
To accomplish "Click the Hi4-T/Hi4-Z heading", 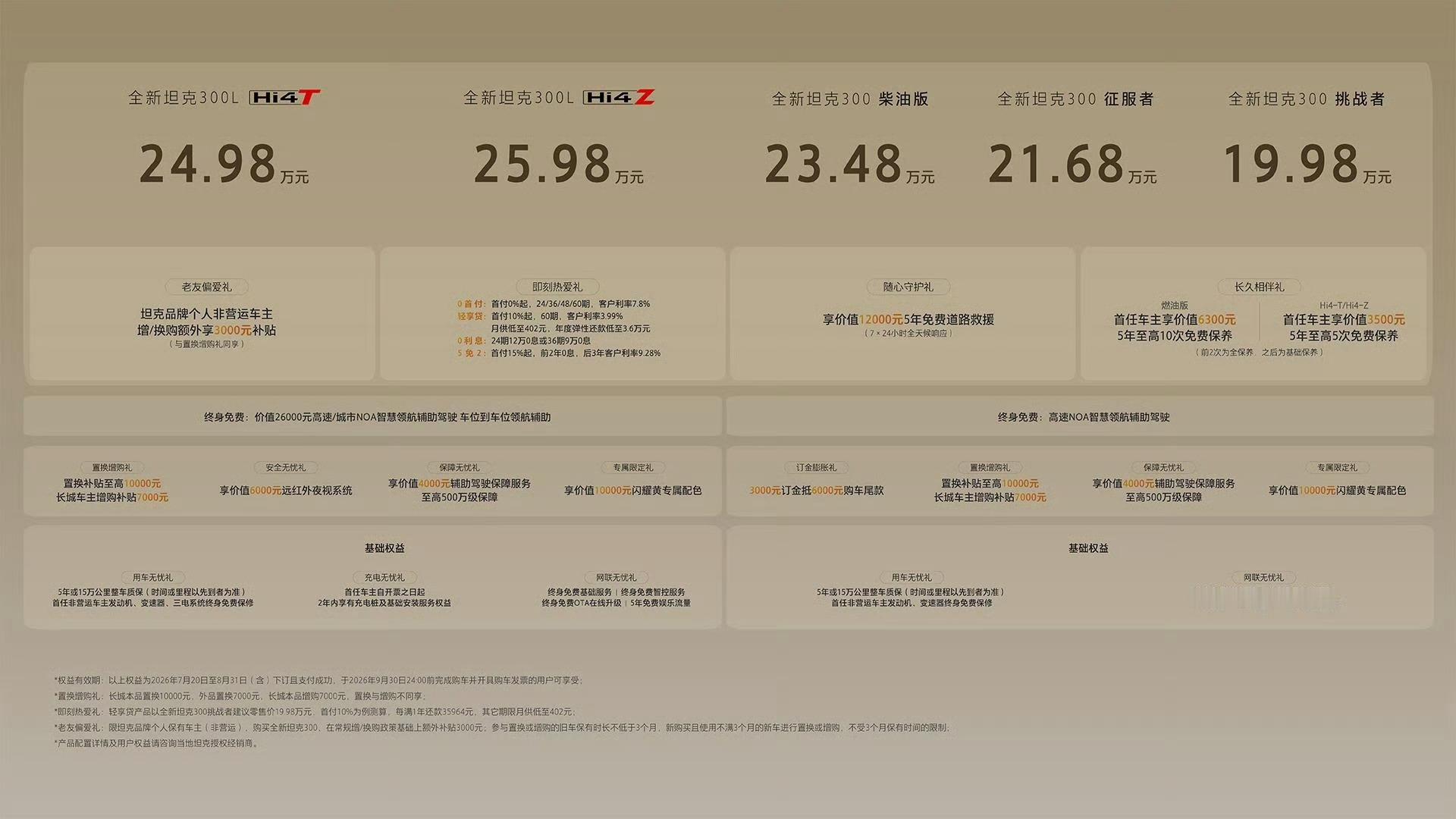I will pos(1344,306).
